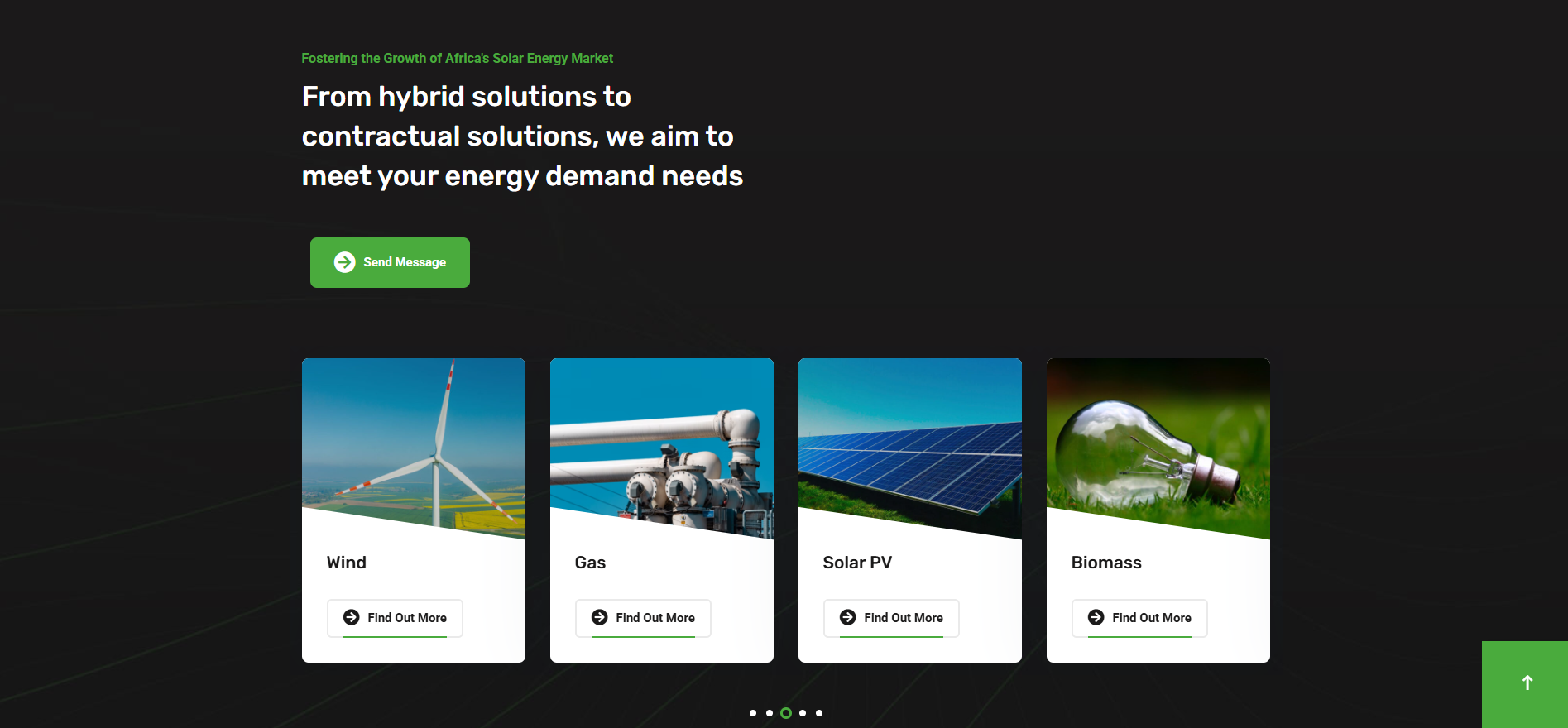Click the Solar PV card title
The height and width of the screenshot is (728, 1568).
[x=857, y=563]
